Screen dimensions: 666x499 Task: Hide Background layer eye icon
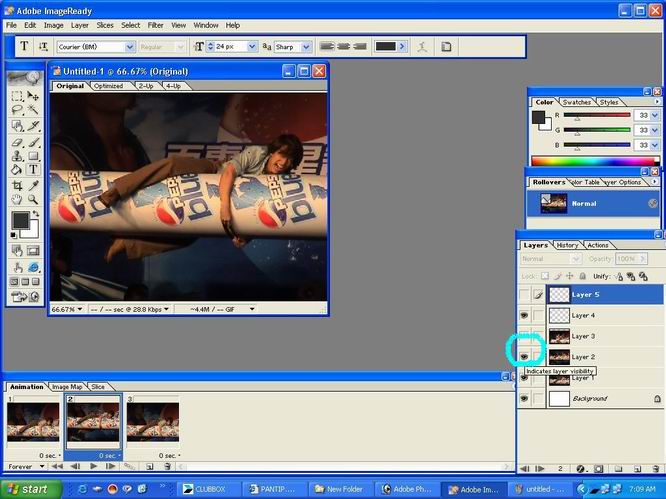[524, 398]
